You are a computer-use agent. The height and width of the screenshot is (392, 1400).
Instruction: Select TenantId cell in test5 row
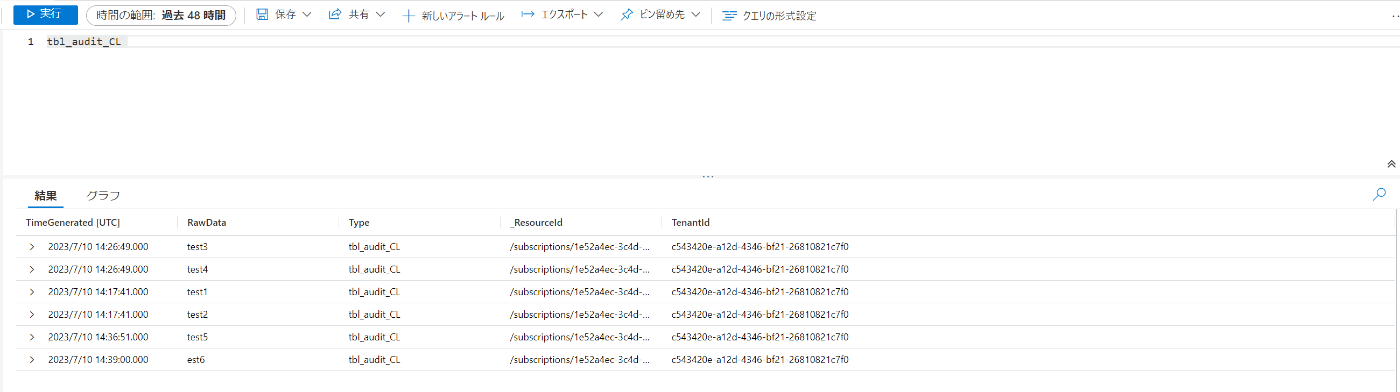[x=759, y=337]
